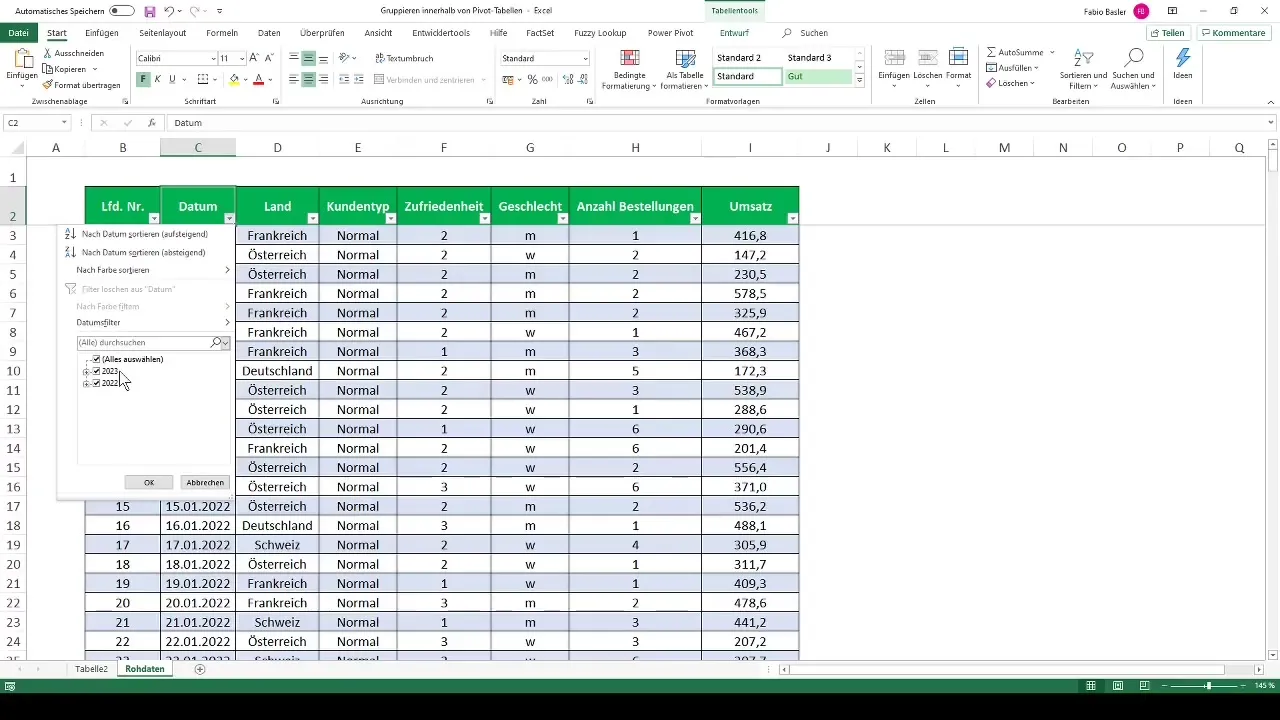Toggle bold (F) formatting
The height and width of the screenshot is (720, 1280).
tap(144, 79)
